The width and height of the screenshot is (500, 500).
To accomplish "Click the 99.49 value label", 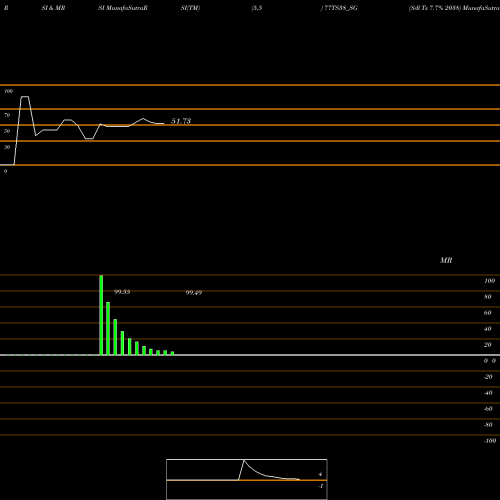I will [194, 293].
